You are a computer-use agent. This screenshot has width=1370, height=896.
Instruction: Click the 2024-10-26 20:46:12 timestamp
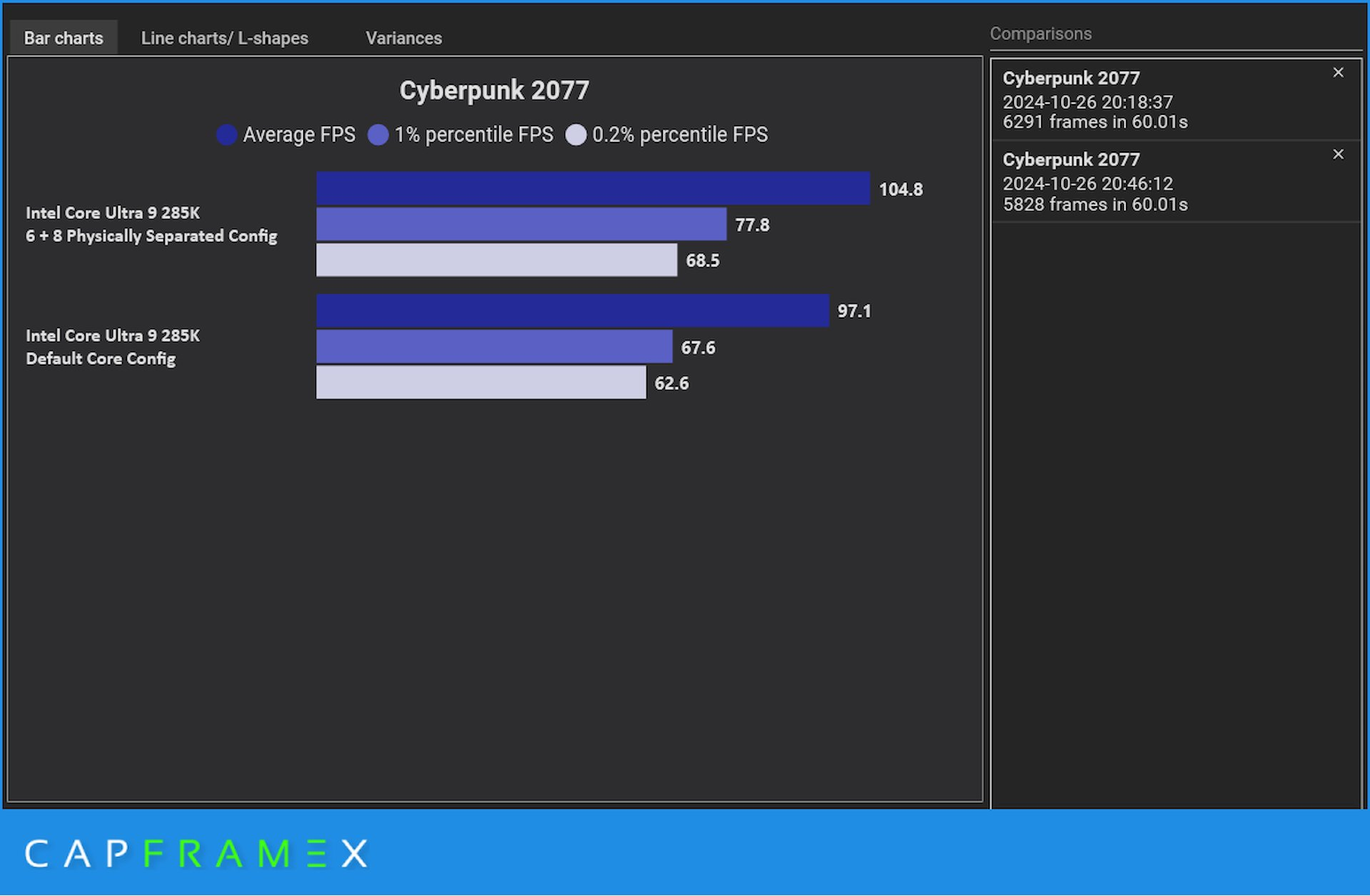(1087, 184)
